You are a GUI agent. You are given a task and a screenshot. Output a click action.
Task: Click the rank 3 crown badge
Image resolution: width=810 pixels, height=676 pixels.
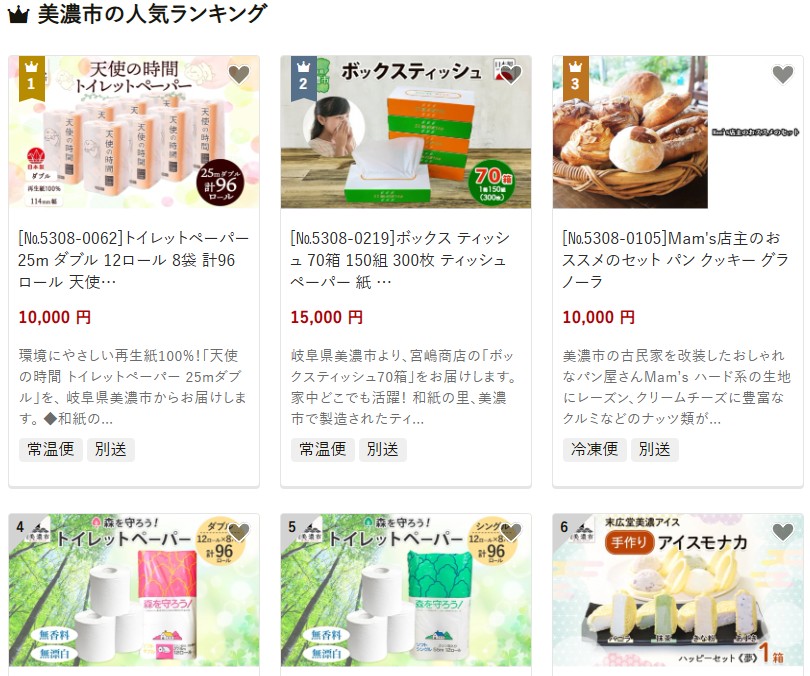tap(575, 78)
